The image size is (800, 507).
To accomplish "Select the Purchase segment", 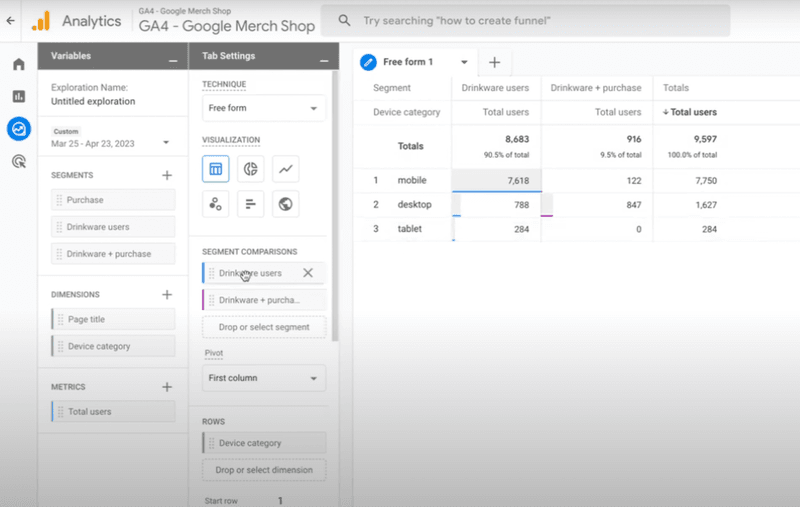I will click(113, 200).
